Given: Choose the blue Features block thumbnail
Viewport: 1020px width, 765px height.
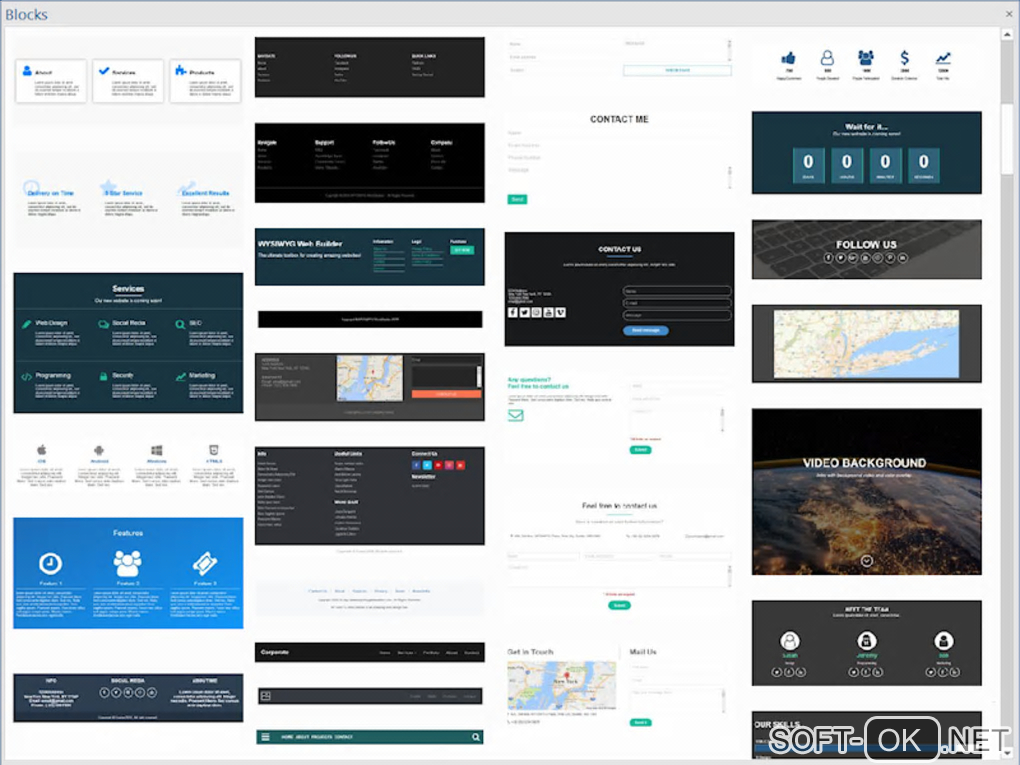Looking at the screenshot, I should [x=128, y=573].
